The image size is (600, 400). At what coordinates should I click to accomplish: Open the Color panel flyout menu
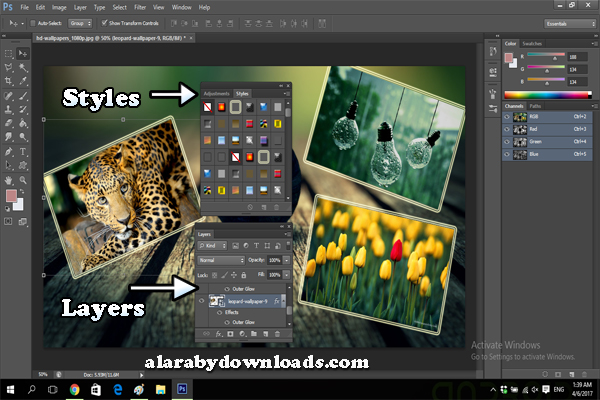(595, 44)
